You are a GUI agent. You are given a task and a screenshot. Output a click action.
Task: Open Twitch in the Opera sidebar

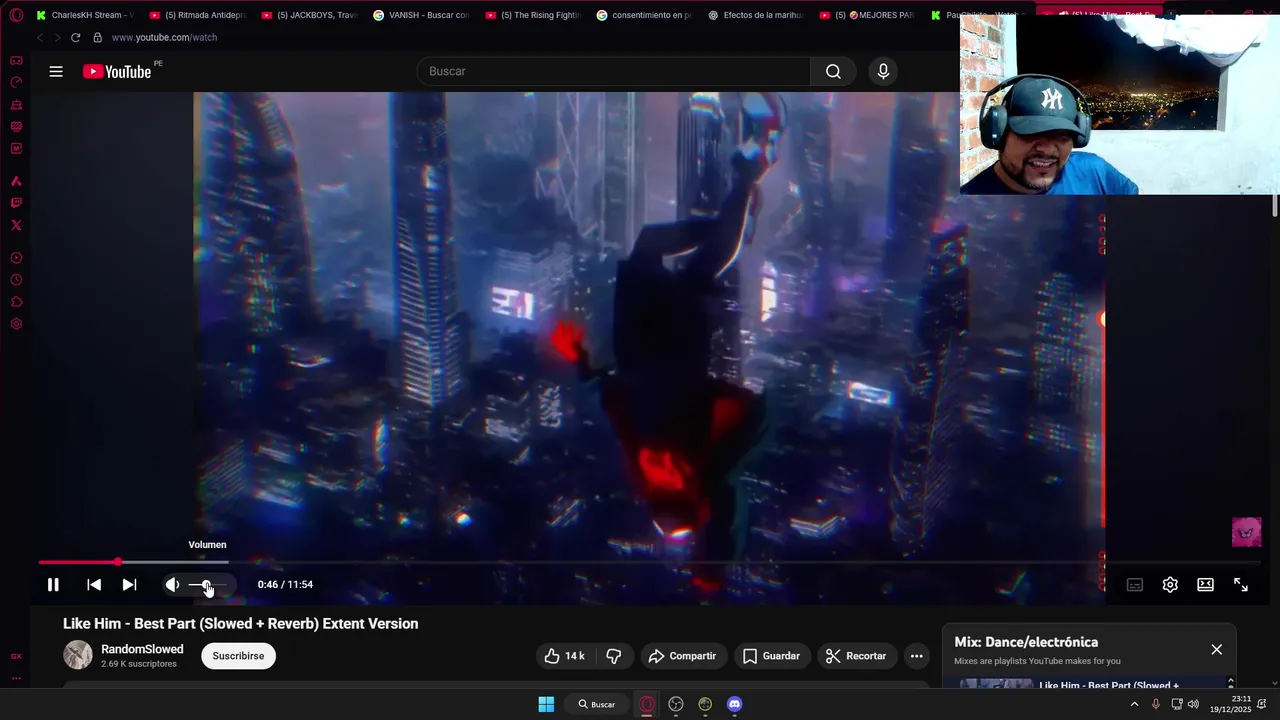(16, 203)
